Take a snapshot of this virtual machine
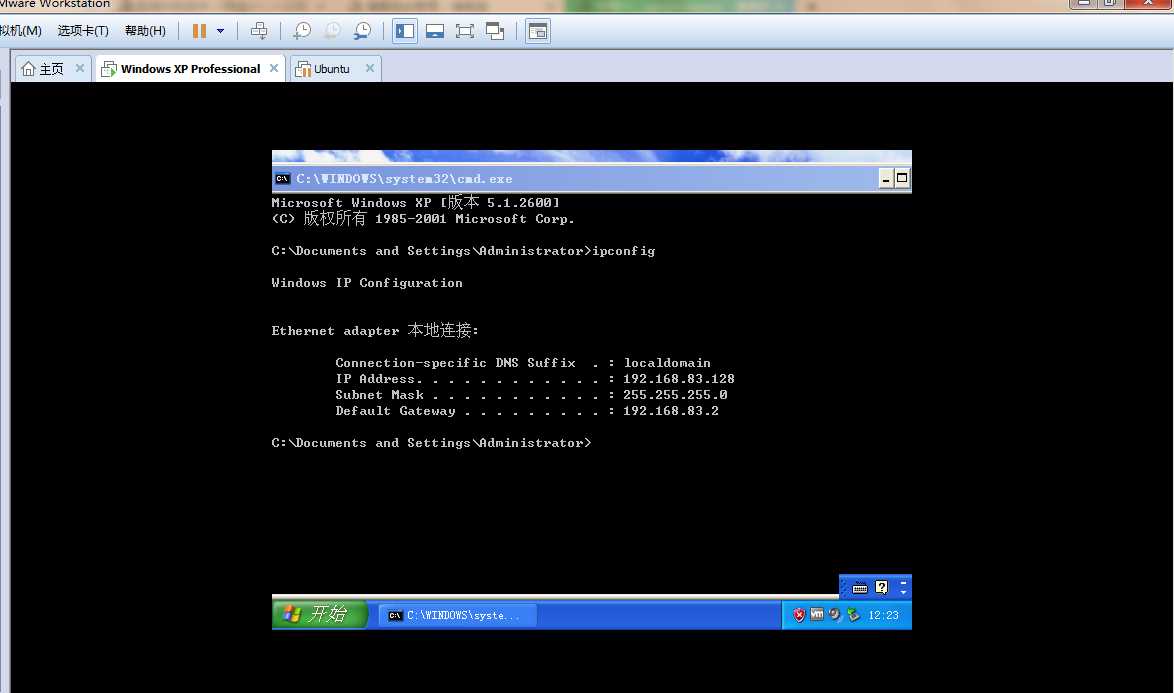 point(302,31)
